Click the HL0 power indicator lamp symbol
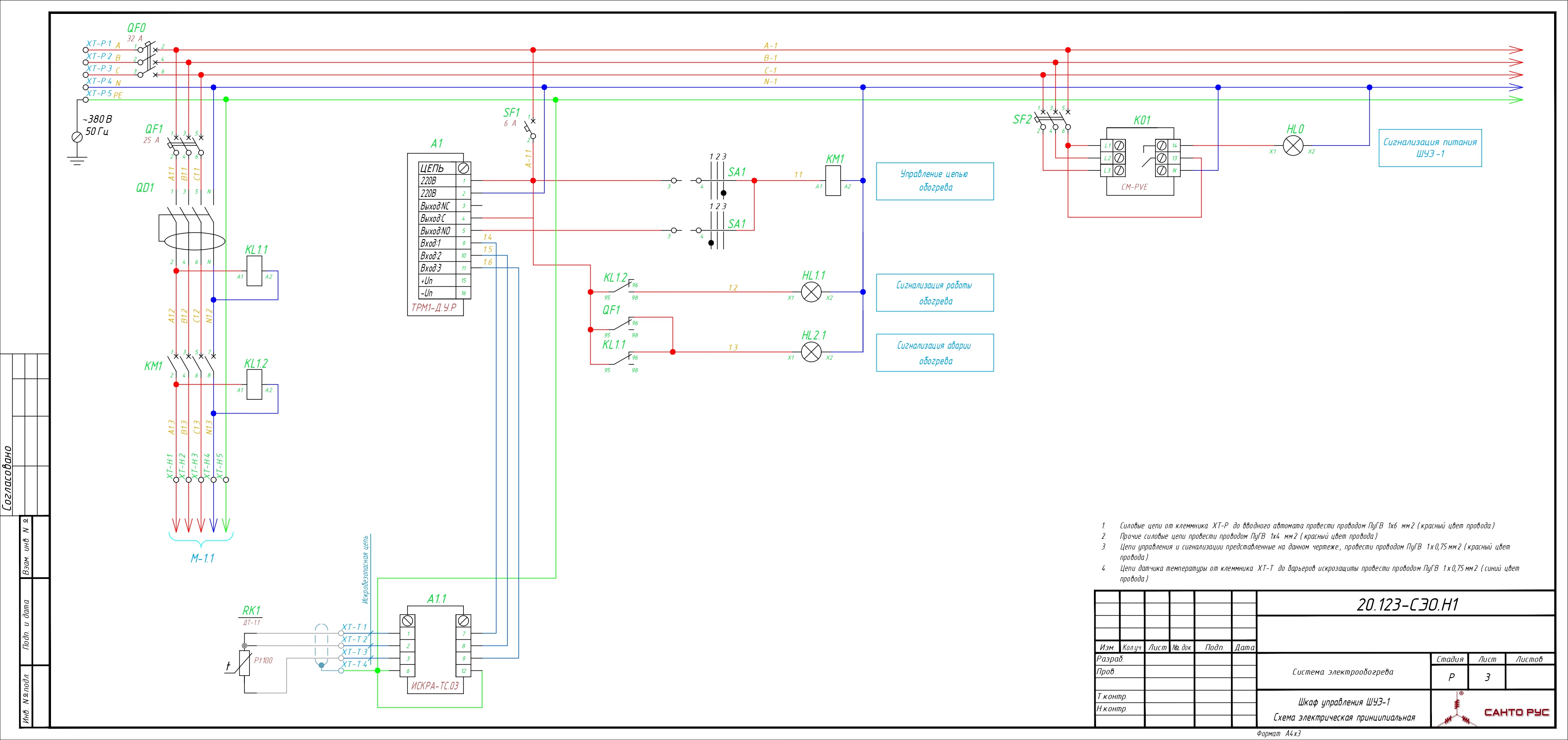This screenshot has height=740, width=1568. pyautogui.click(x=1293, y=145)
